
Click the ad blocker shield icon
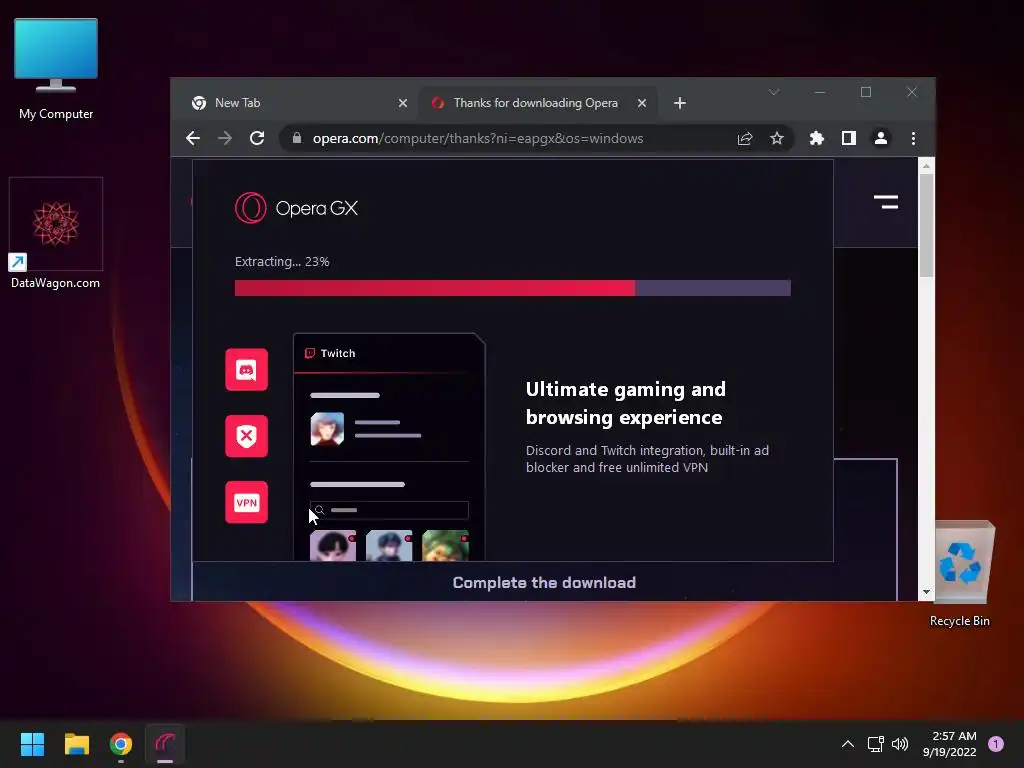(x=246, y=436)
